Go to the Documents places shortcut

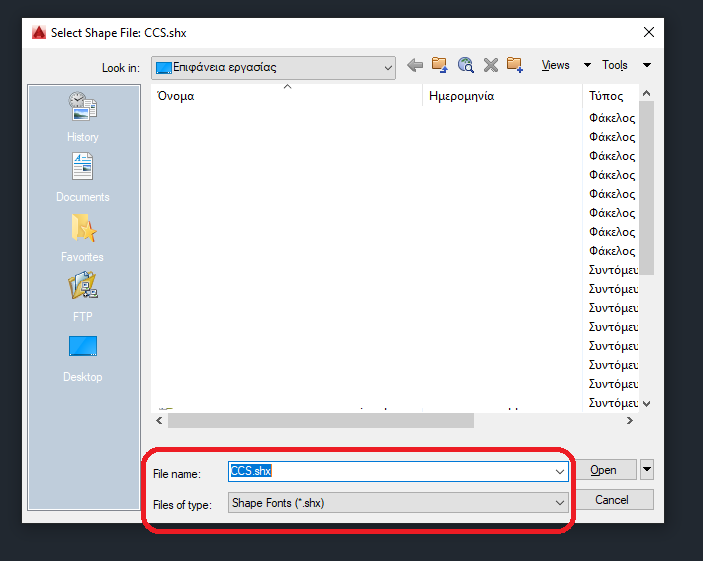pyautogui.click(x=82, y=177)
